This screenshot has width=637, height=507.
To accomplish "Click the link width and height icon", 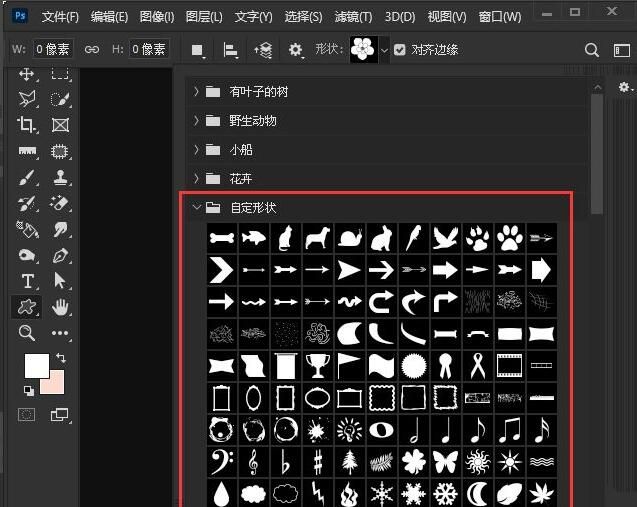I will tap(92, 49).
